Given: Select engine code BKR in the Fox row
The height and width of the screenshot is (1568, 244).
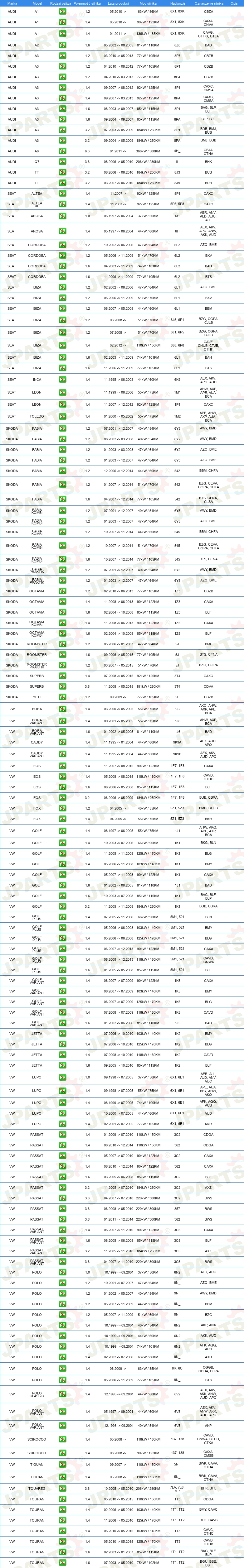Looking at the screenshot, I should (x=209, y=819).
